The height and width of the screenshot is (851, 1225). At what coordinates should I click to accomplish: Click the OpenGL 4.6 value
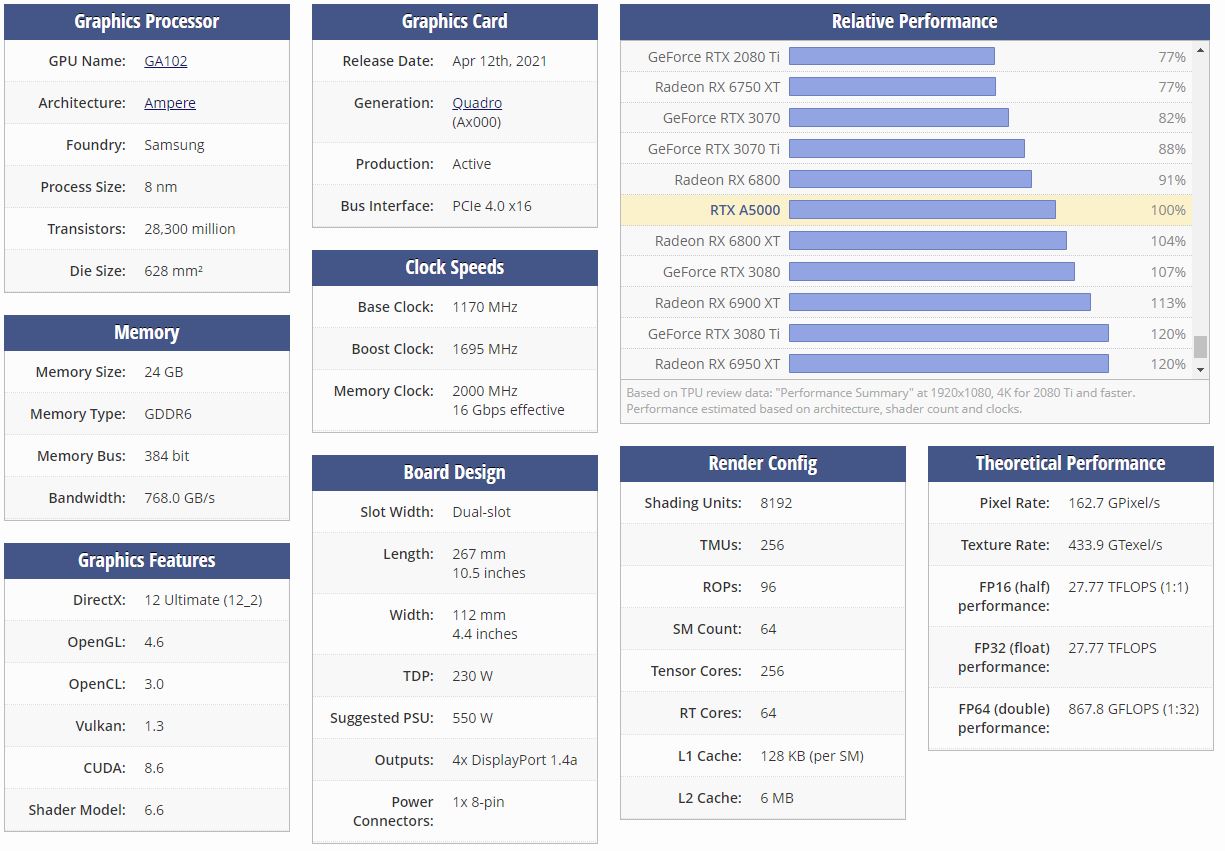coord(154,642)
